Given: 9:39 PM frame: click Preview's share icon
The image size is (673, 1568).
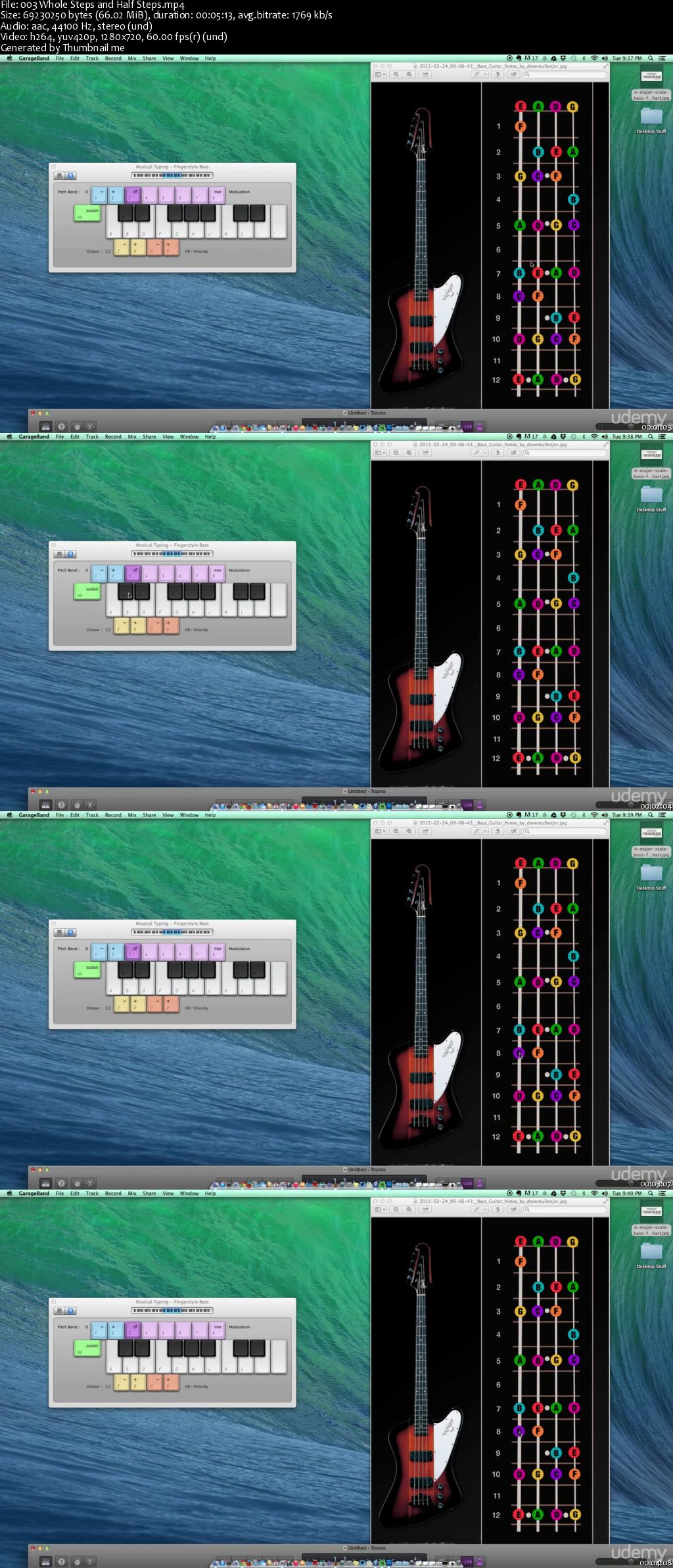Looking at the screenshot, I should pos(425,831).
